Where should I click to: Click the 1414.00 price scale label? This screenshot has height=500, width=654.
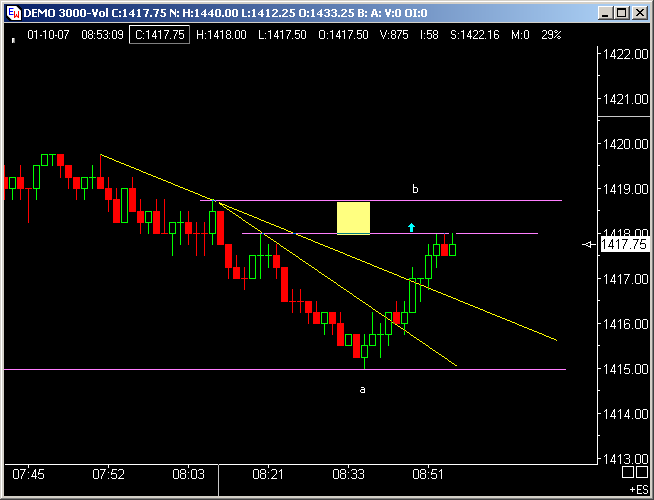626,414
